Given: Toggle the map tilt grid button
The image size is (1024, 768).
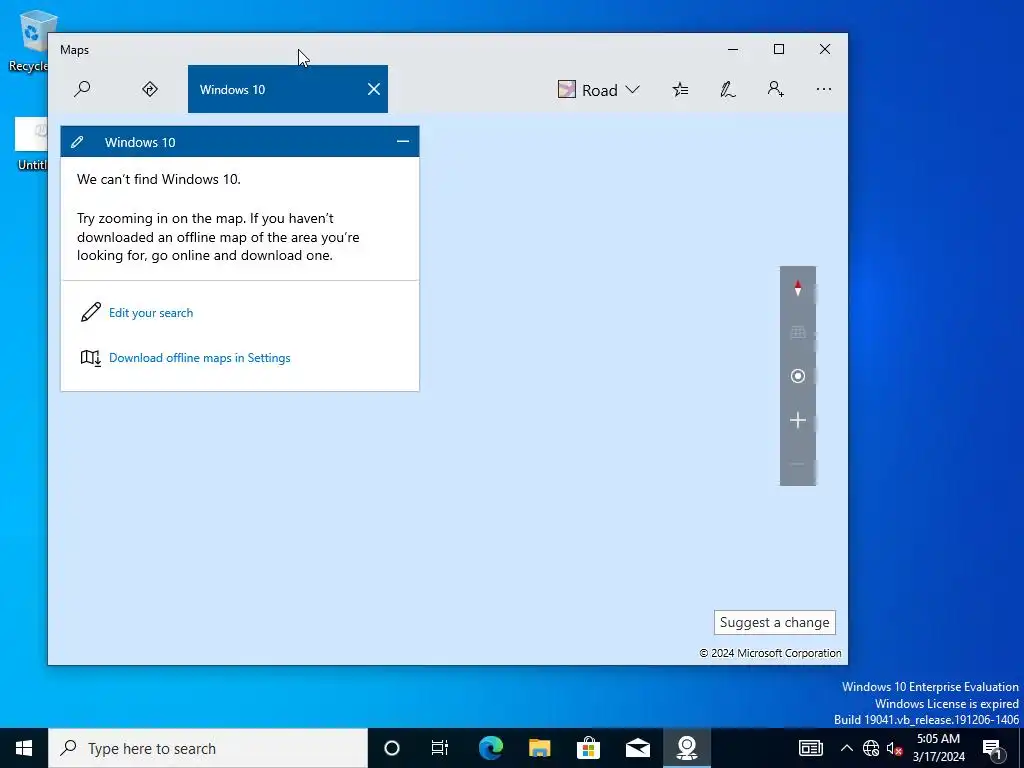Looking at the screenshot, I should pyautogui.click(x=797, y=332).
